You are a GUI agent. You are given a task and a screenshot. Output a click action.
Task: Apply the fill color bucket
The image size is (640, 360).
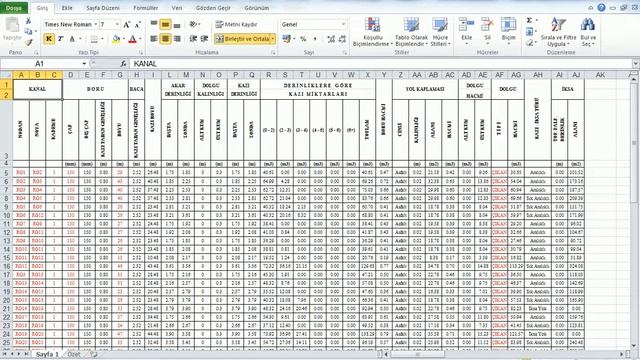pos(116,39)
